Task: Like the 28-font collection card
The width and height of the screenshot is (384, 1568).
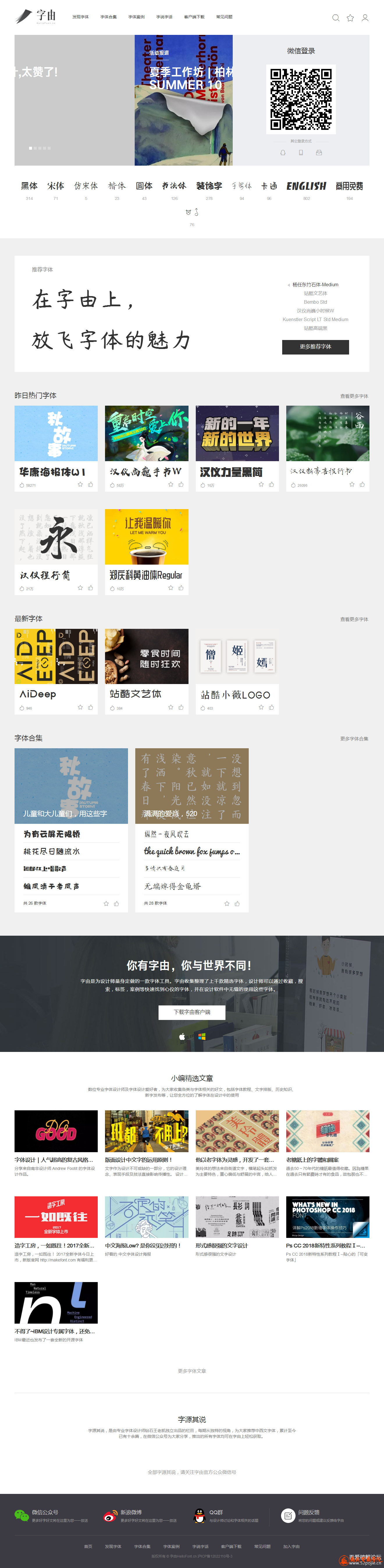Action: pyautogui.click(x=237, y=903)
